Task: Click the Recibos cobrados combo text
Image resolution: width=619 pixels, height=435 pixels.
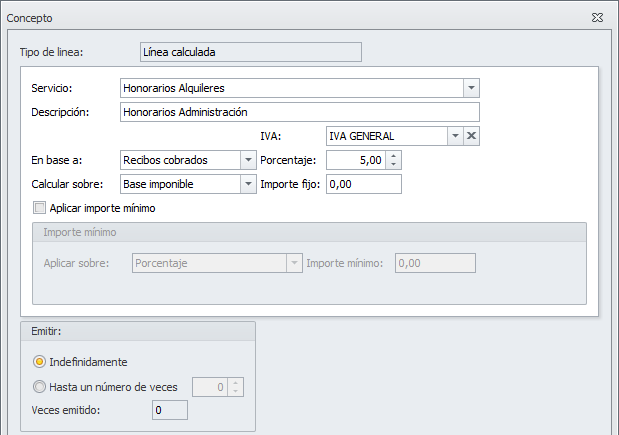Action: click(x=180, y=160)
